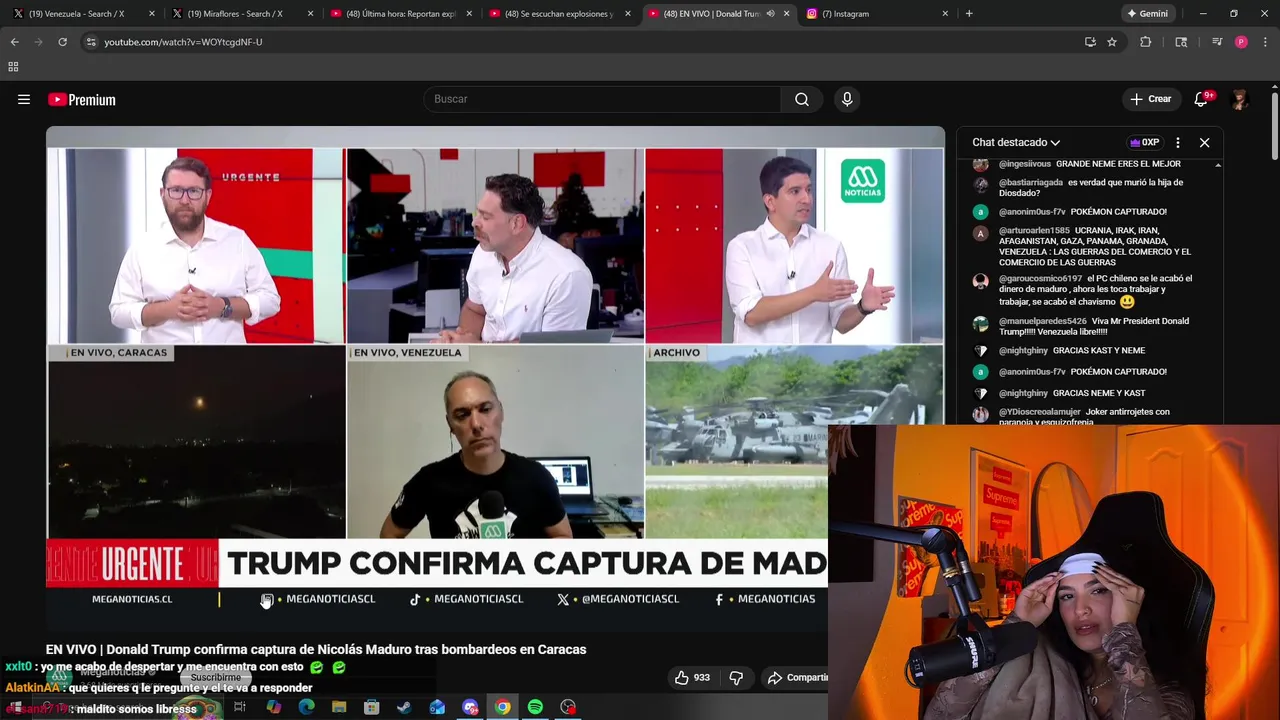The image size is (1280, 720).
Task: Open Task View from the taskbar
Action: (240, 708)
